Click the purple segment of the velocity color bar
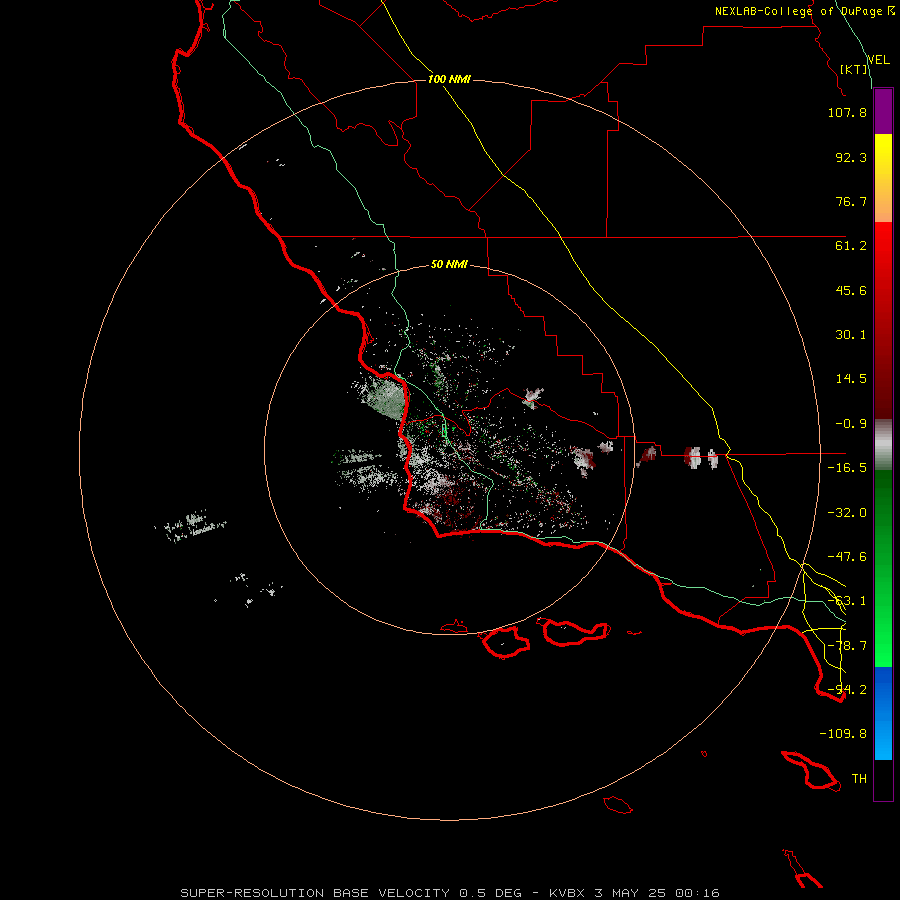 (883, 111)
